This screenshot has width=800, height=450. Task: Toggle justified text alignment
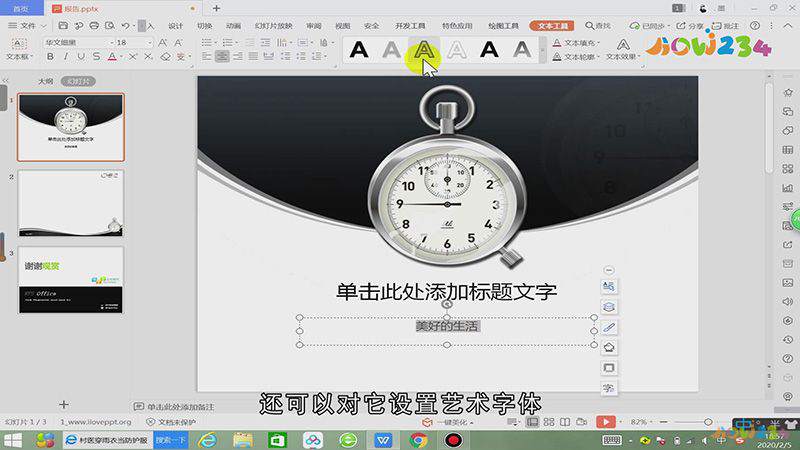click(253, 57)
